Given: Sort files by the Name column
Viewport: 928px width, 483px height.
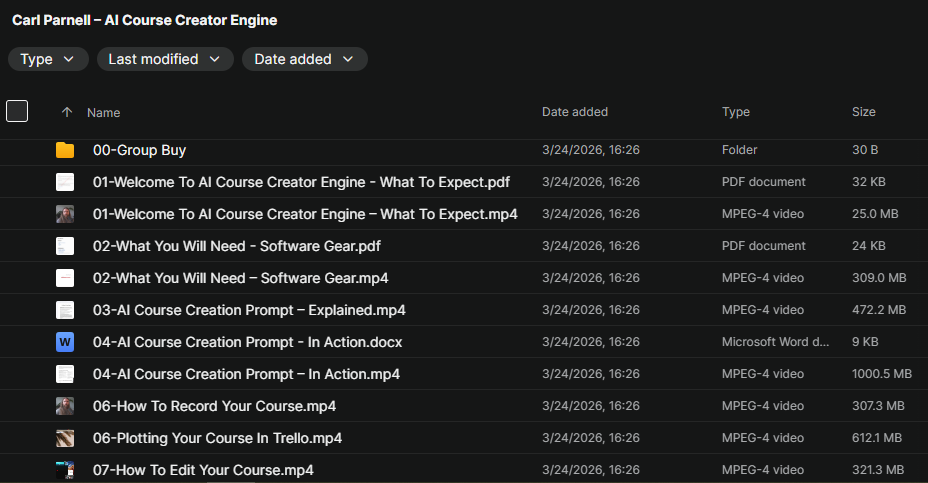Looking at the screenshot, I should tap(104, 112).
